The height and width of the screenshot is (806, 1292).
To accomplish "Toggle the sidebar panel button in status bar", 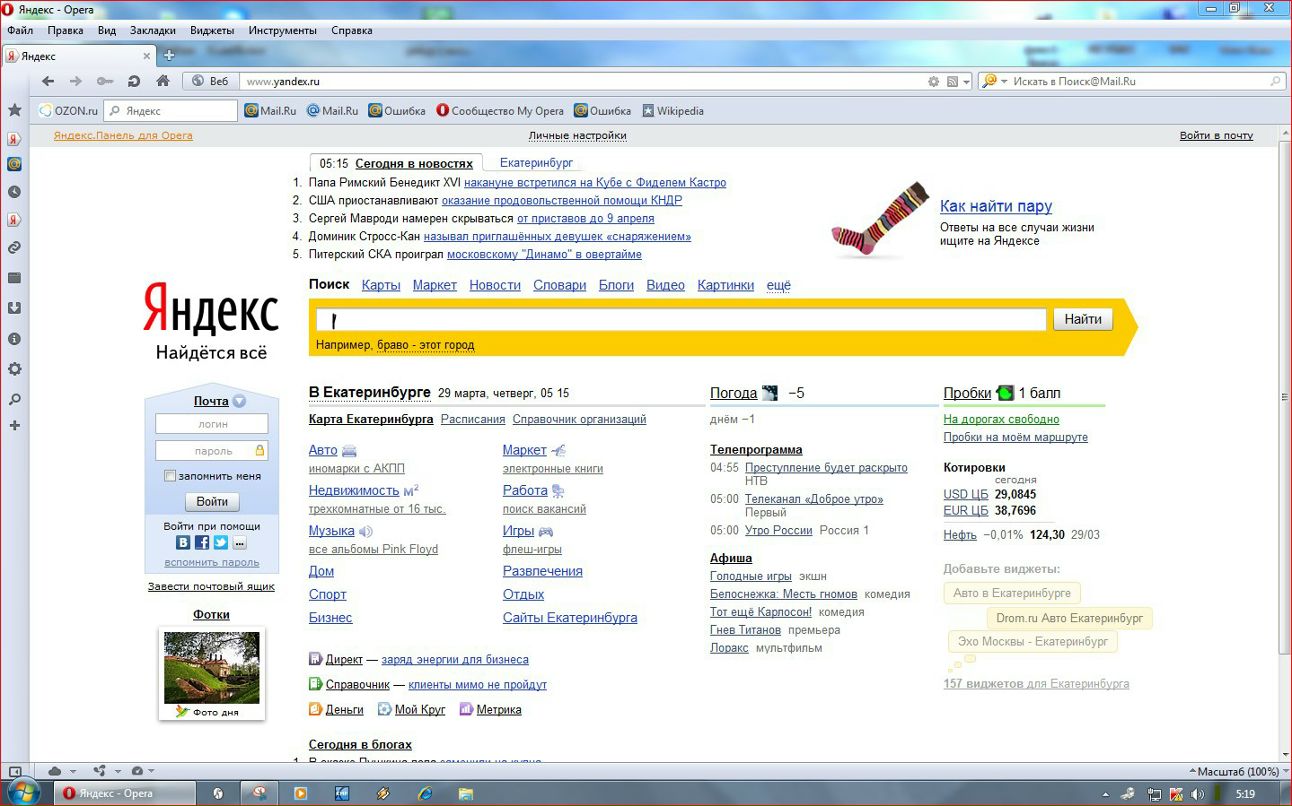I will point(14,771).
